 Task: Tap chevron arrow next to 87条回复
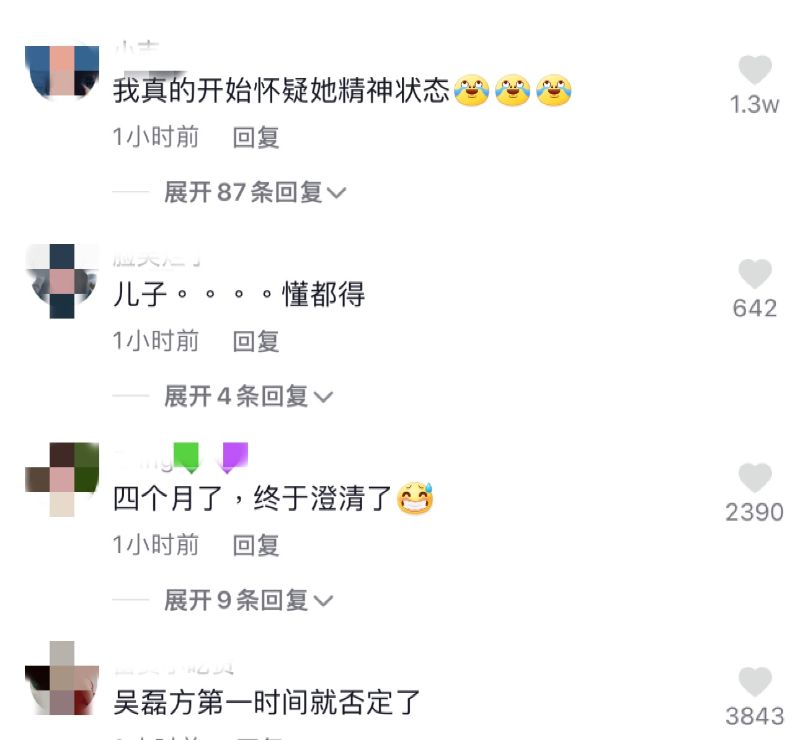(337, 193)
